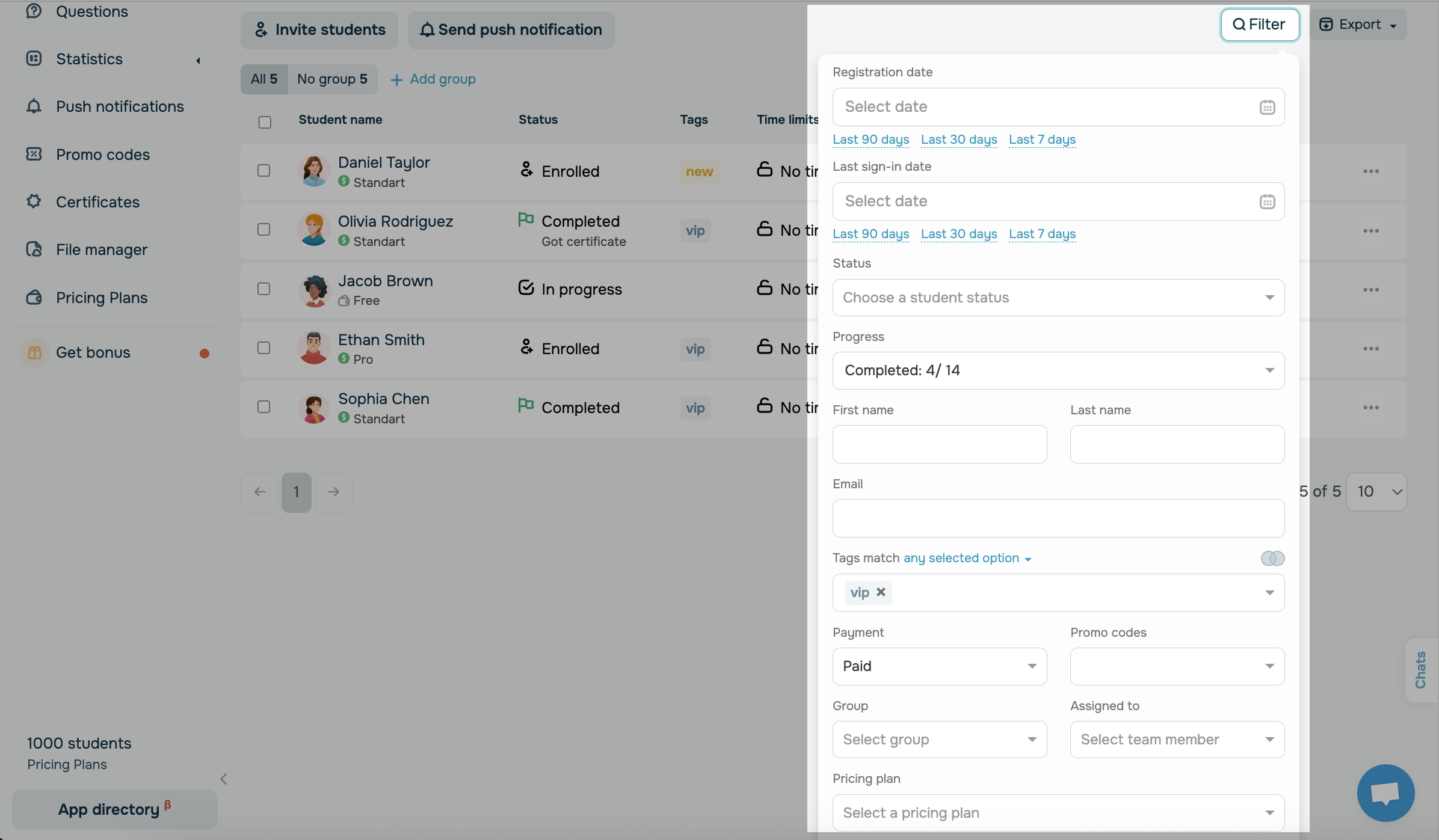This screenshot has height=840, width=1439.
Task: Click the Get bonus gift icon
Action: click(35, 353)
